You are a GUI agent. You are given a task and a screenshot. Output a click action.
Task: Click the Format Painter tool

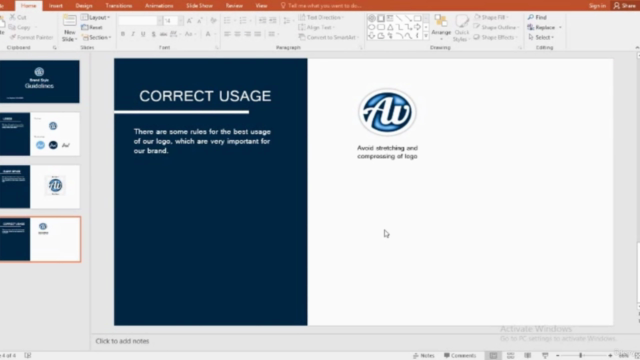(31, 37)
